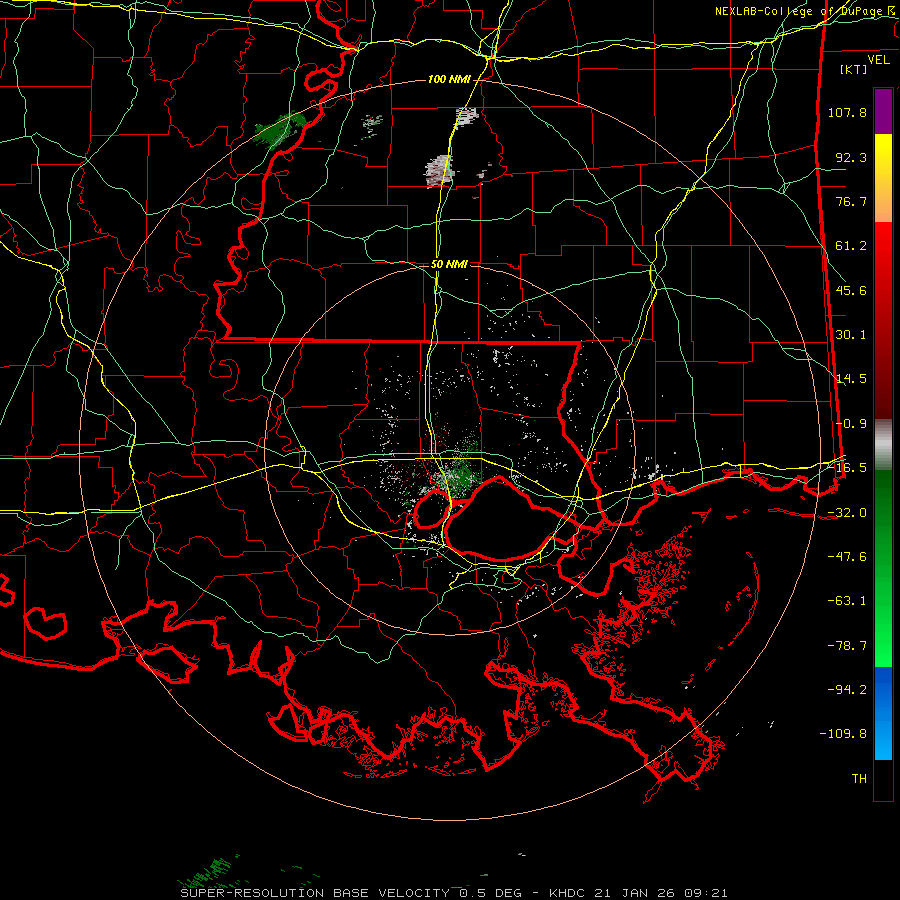Click the -109.8 velocity legend value

click(843, 734)
